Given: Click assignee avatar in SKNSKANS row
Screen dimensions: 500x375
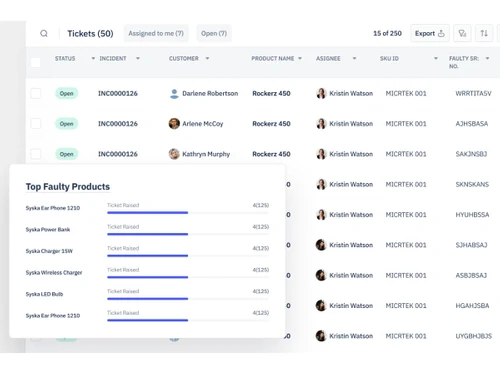Looking at the screenshot, I should [321, 184].
